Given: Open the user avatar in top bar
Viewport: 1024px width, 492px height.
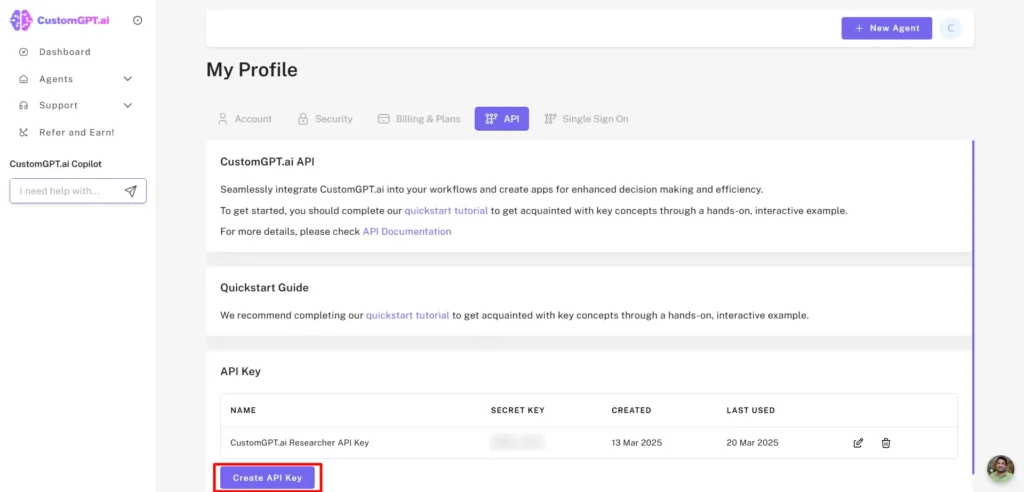Looking at the screenshot, I should tap(950, 28).
